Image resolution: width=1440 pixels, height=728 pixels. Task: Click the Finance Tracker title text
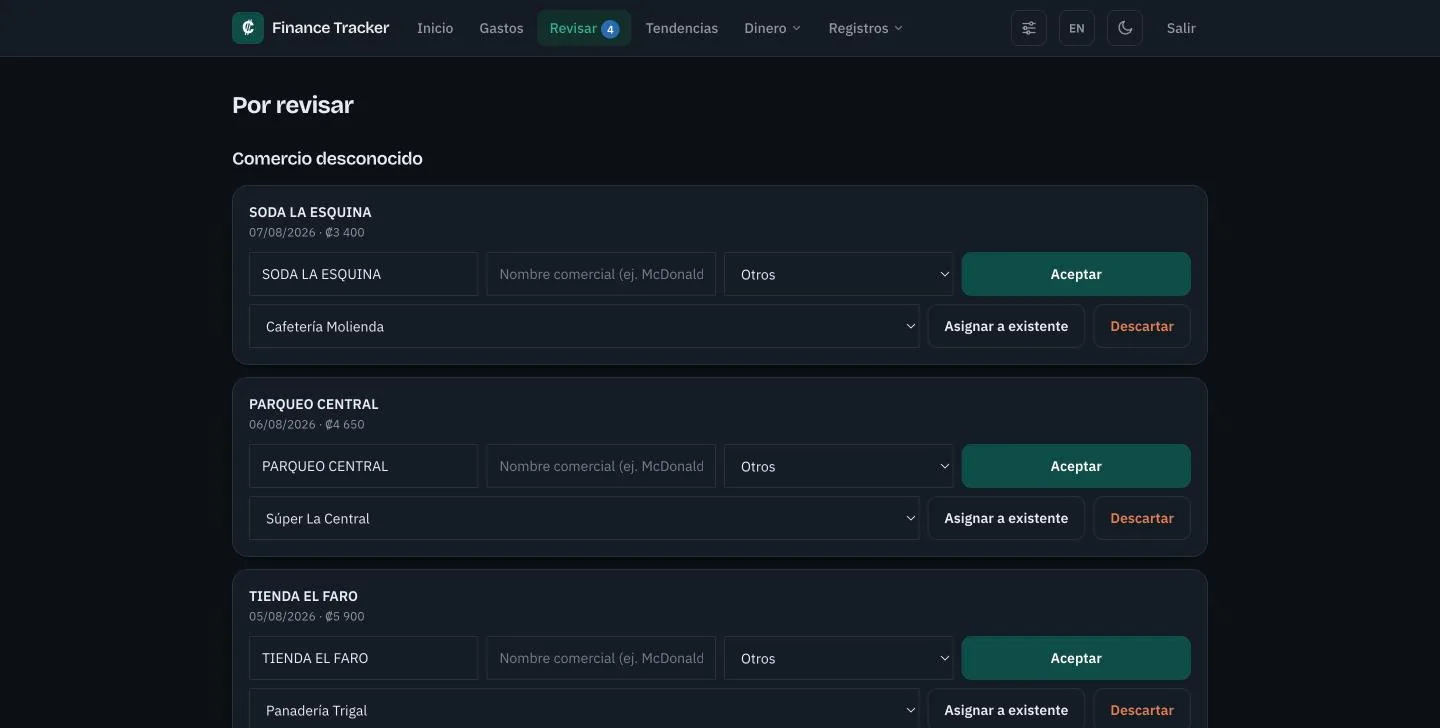coord(331,28)
